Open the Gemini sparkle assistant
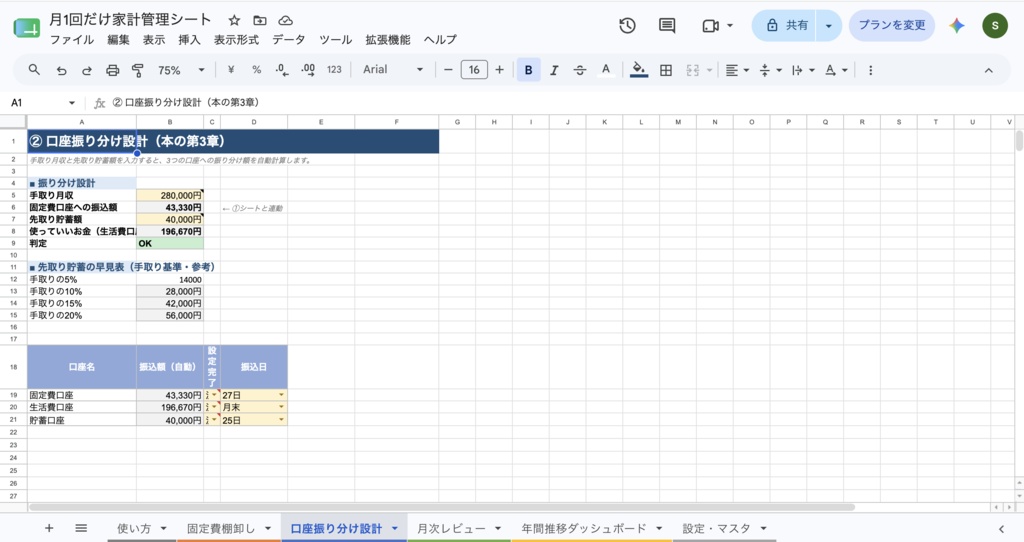1024x542 pixels. click(957, 25)
